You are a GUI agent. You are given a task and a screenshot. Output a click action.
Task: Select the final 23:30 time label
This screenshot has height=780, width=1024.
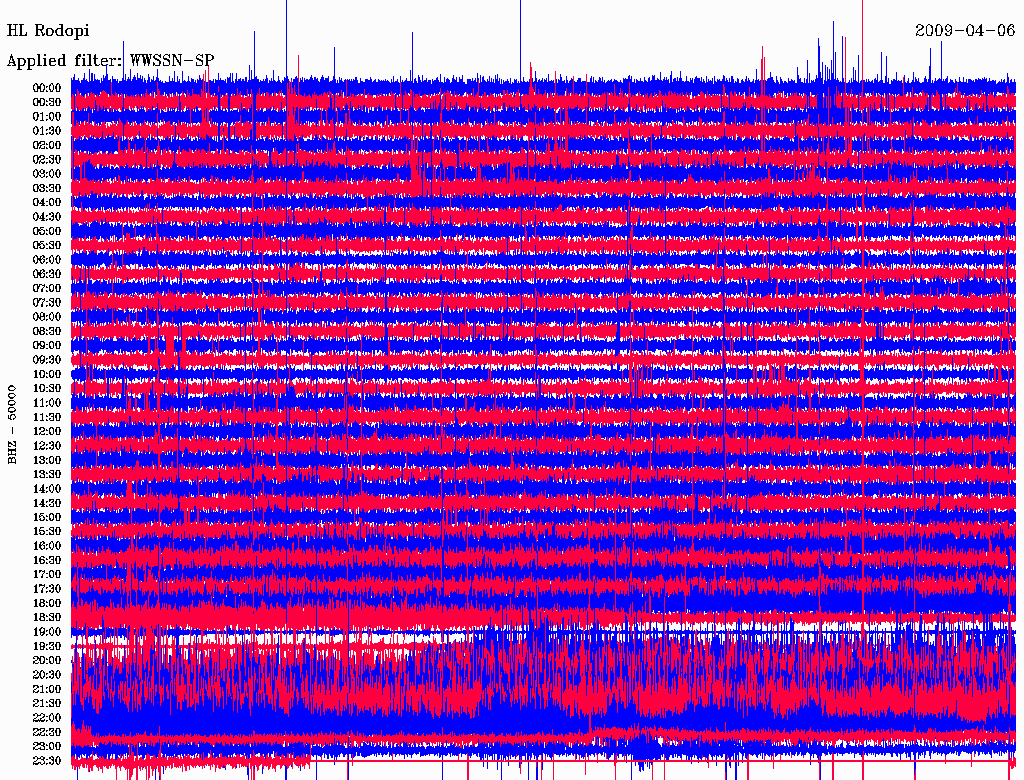click(x=47, y=761)
